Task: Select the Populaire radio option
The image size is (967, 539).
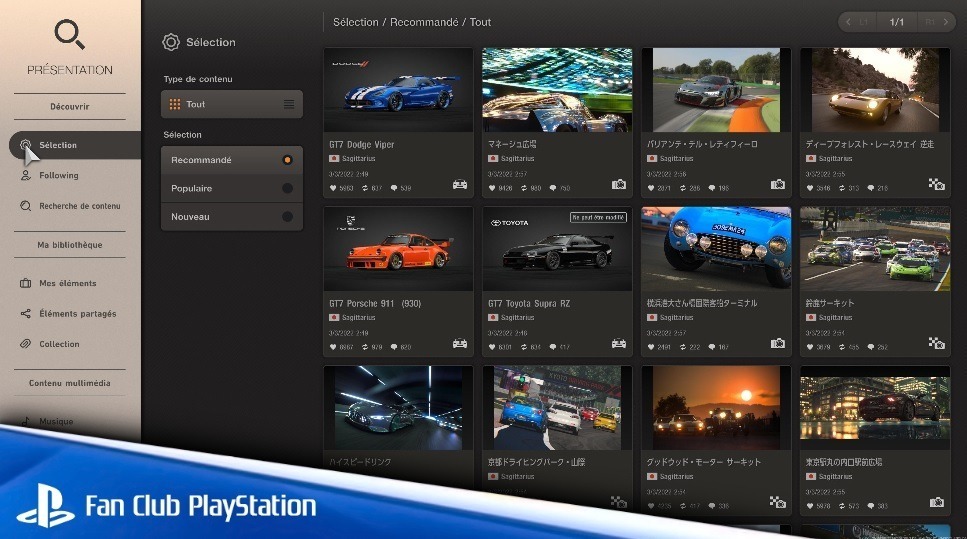Action: (x=232, y=188)
